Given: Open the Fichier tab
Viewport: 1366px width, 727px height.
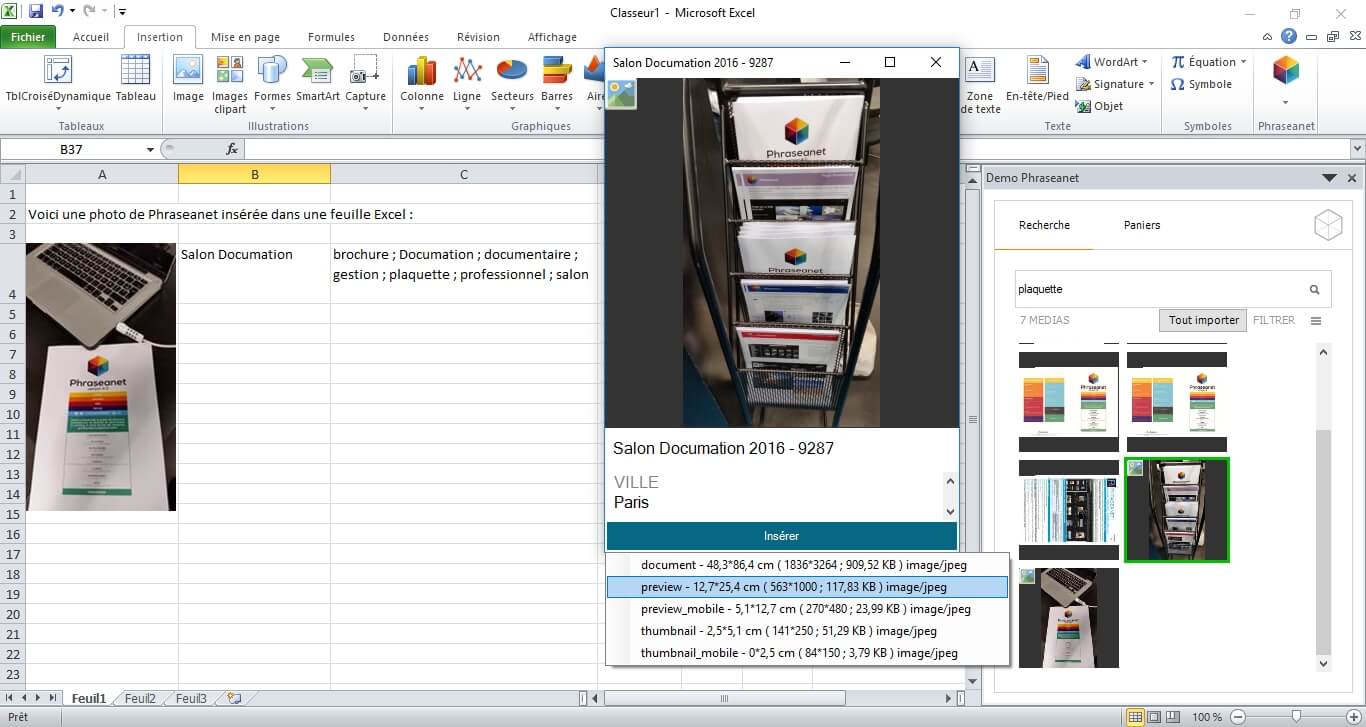Looking at the screenshot, I should pos(28,37).
